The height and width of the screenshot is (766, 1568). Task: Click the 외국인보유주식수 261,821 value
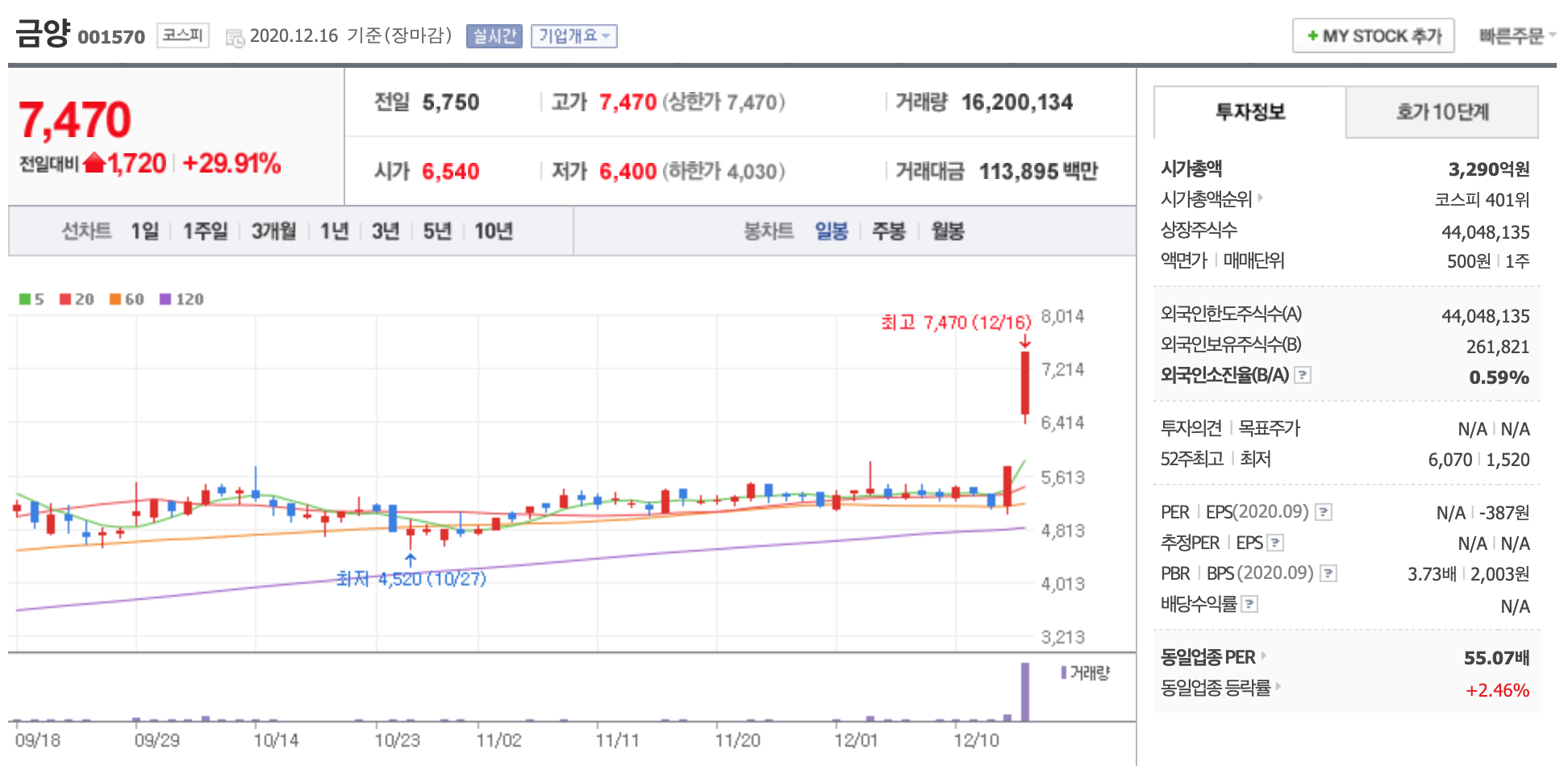tap(1498, 347)
